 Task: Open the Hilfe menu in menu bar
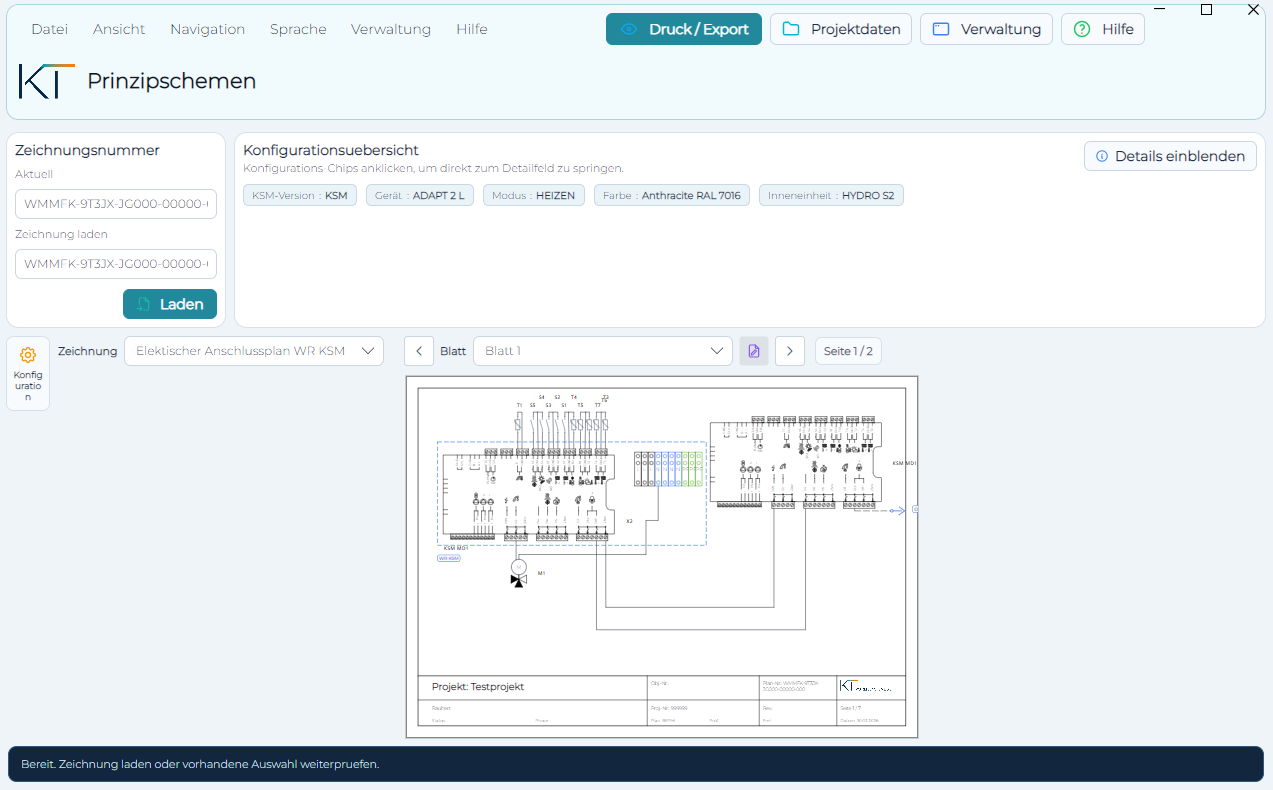click(472, 29)
